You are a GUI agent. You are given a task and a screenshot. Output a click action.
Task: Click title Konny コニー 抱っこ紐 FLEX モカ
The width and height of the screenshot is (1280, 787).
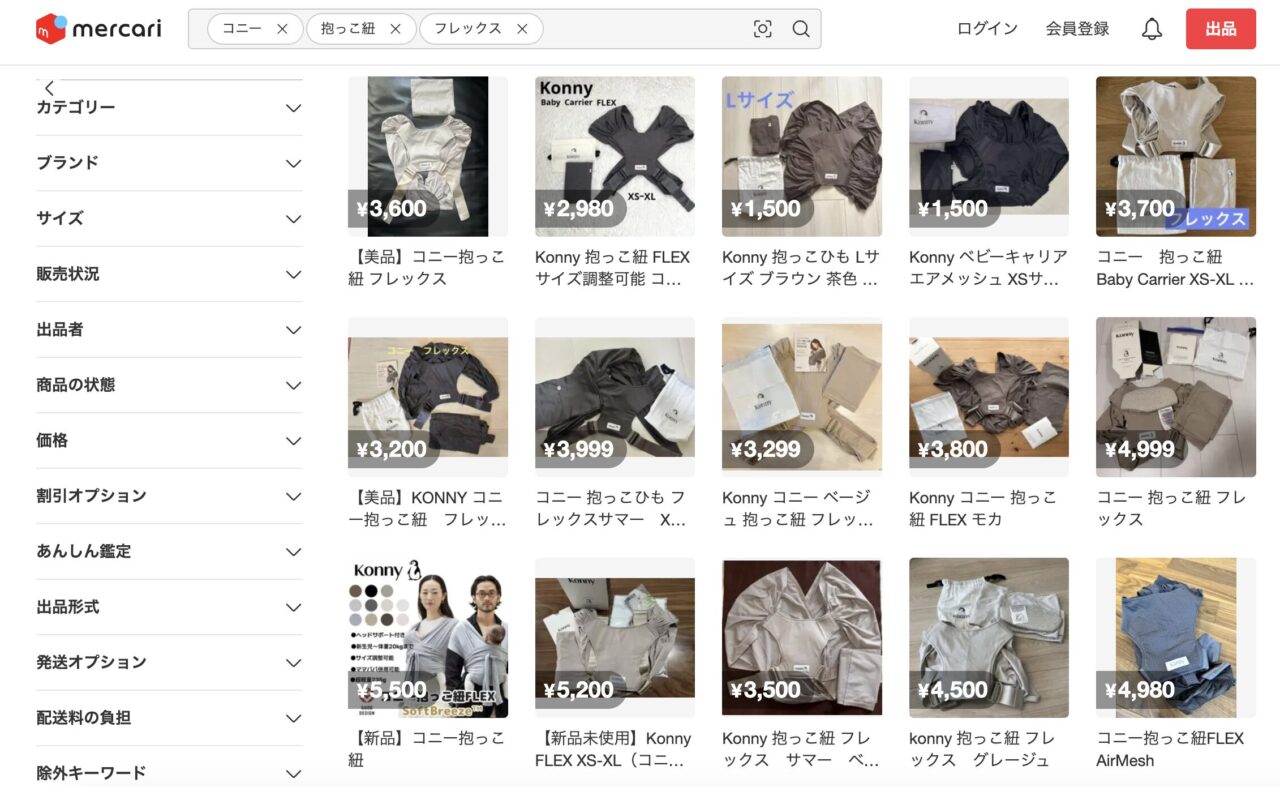point(983,508)
